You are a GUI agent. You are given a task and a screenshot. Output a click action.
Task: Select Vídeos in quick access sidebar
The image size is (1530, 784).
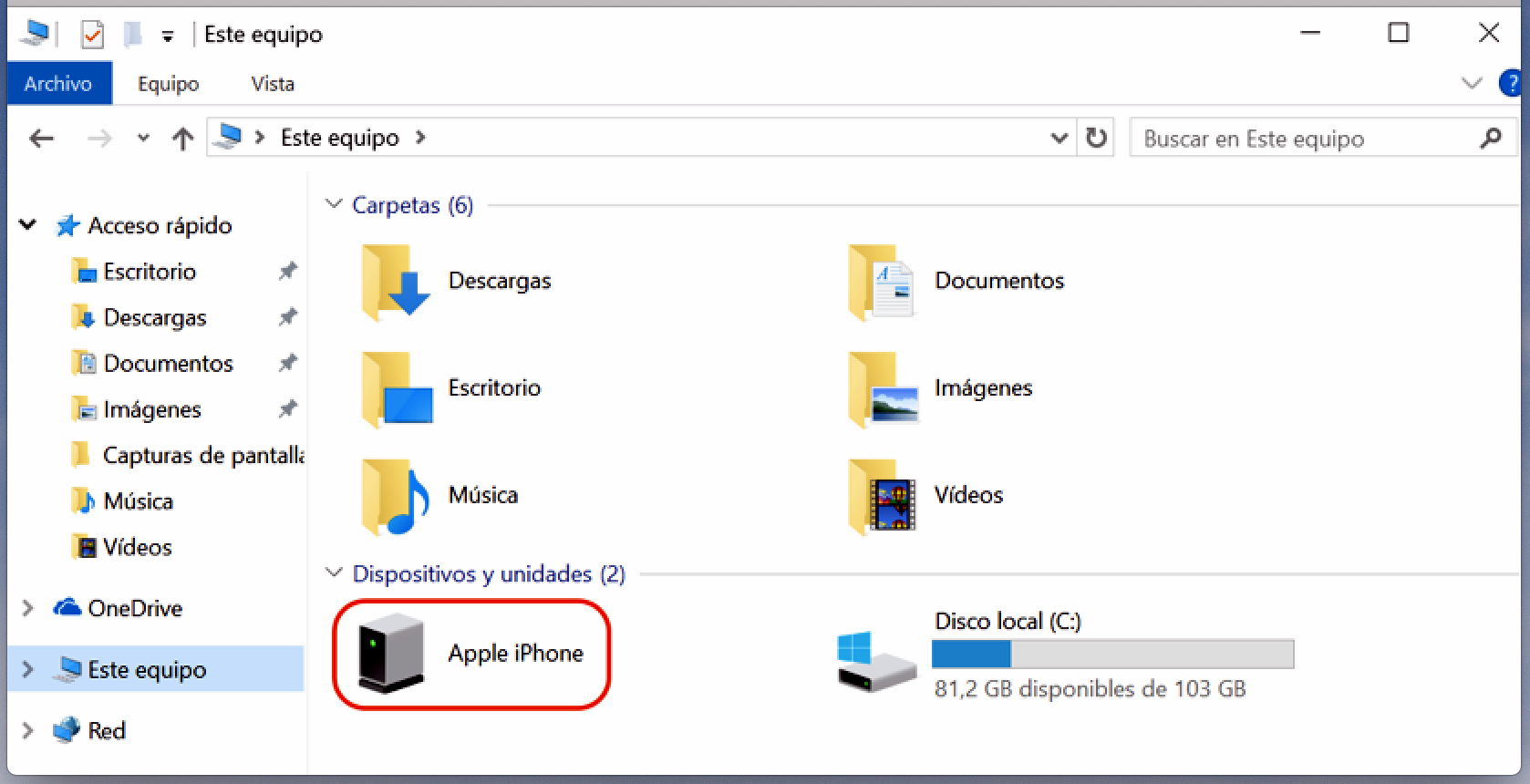[137, 547]
